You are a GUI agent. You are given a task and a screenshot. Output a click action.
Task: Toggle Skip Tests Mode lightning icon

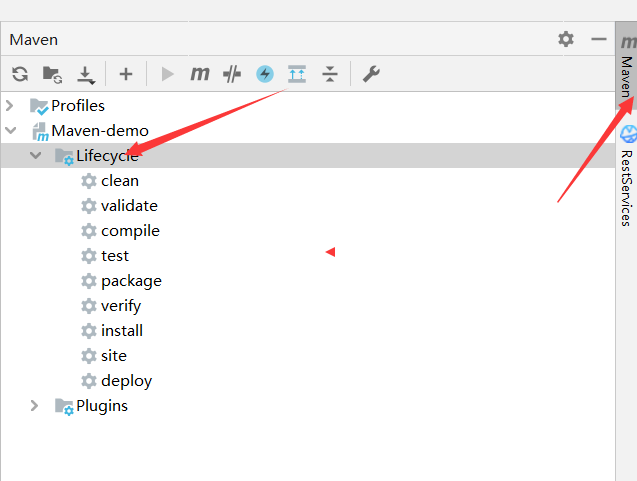(x=265, y=74)
